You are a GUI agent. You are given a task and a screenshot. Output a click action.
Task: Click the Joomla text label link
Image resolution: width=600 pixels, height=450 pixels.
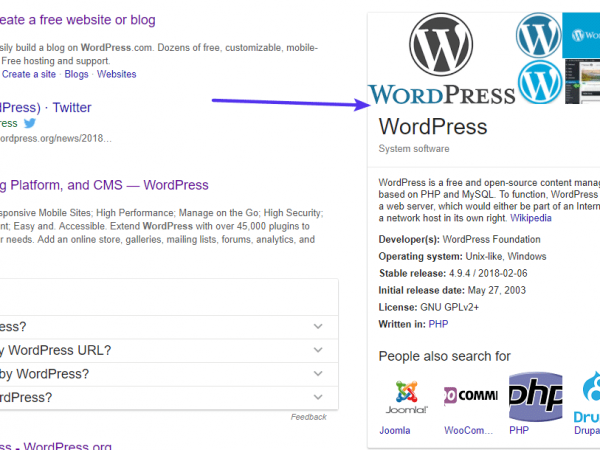pyautogui.click(x=395, y=430)
